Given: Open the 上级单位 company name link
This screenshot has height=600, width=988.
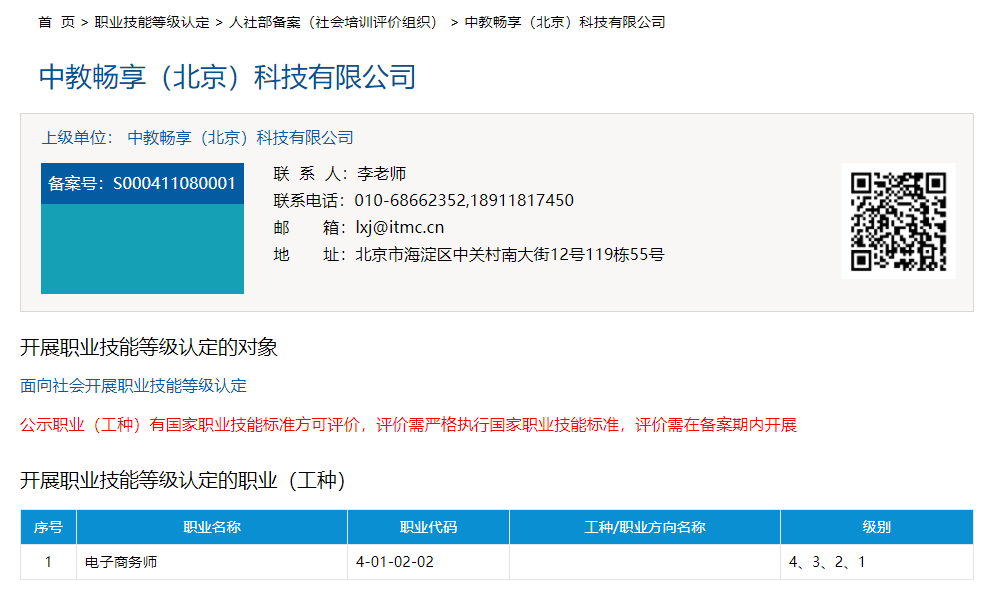Looking at the screenshot, I should [x=241, y=138].
